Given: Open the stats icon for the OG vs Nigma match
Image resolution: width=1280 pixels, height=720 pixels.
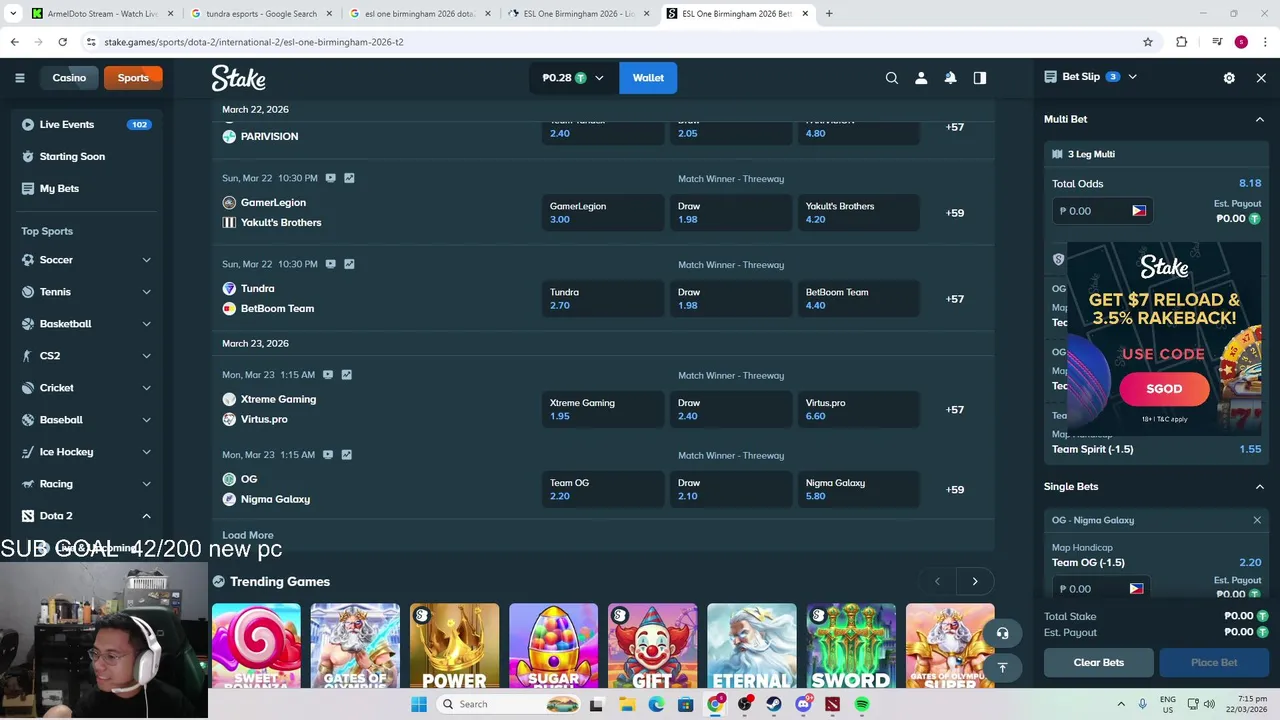Looking at the screenshot, I should (346, 454).
